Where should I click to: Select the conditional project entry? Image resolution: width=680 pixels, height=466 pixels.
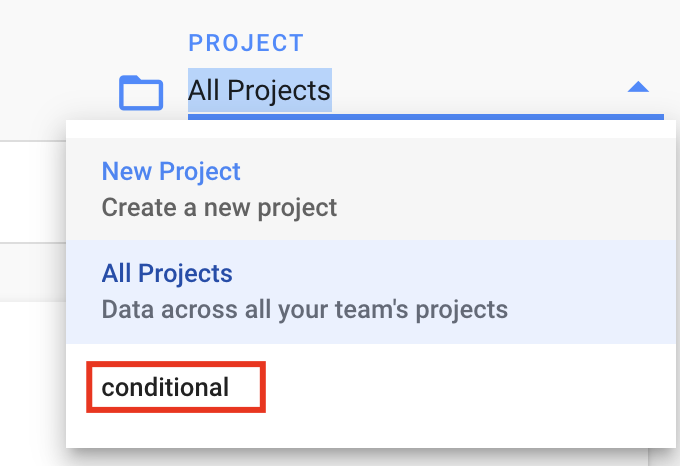coord(165,387)
